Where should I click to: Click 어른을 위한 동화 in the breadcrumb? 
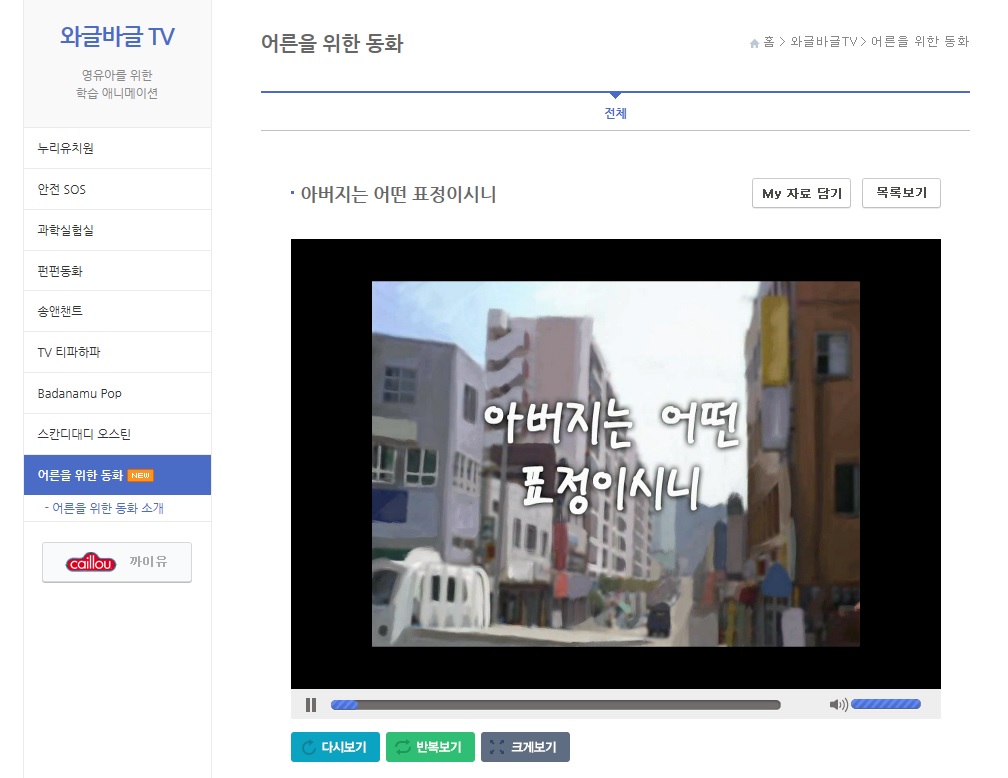coord(919,42)
